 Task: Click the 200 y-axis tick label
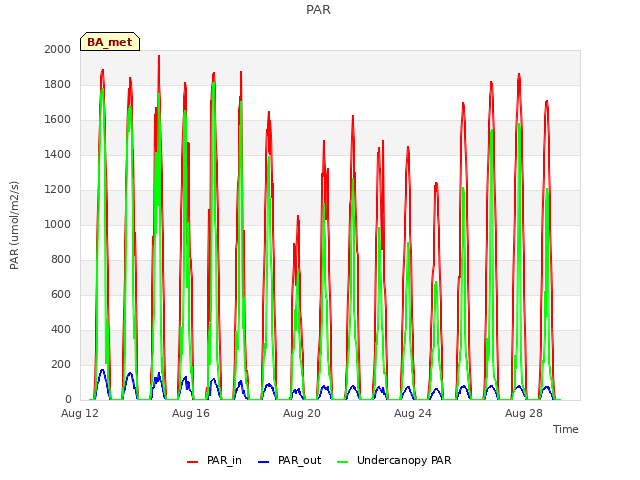[x=61, y=364]
